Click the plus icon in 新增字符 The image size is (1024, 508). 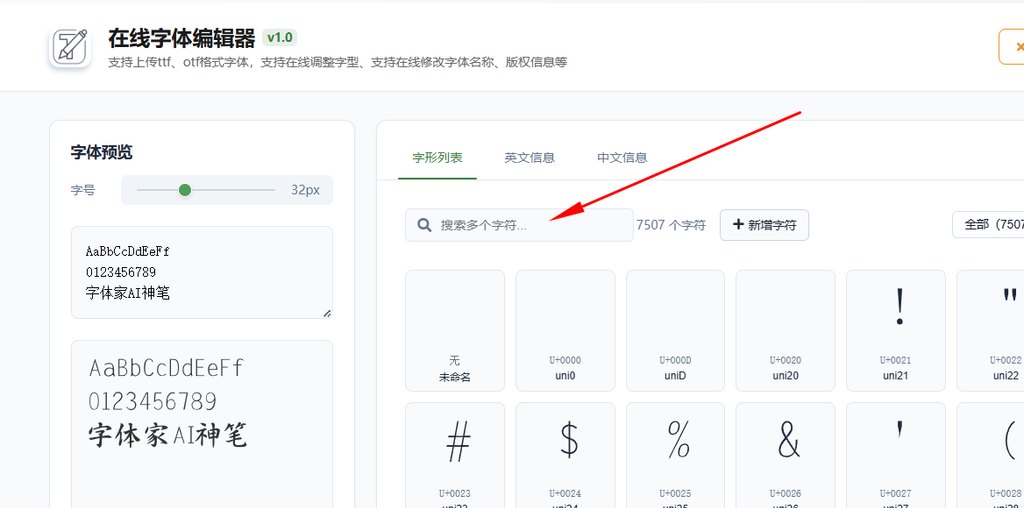(x=739, y=225)
